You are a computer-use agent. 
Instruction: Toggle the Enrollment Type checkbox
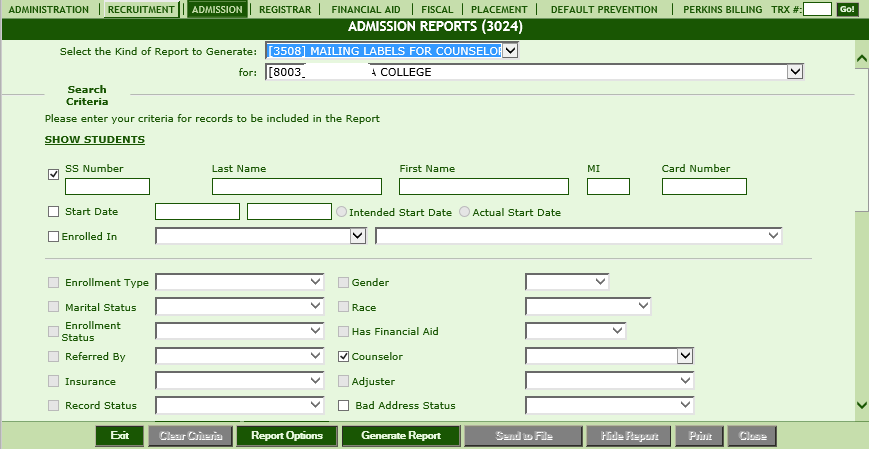pos(54,283)
